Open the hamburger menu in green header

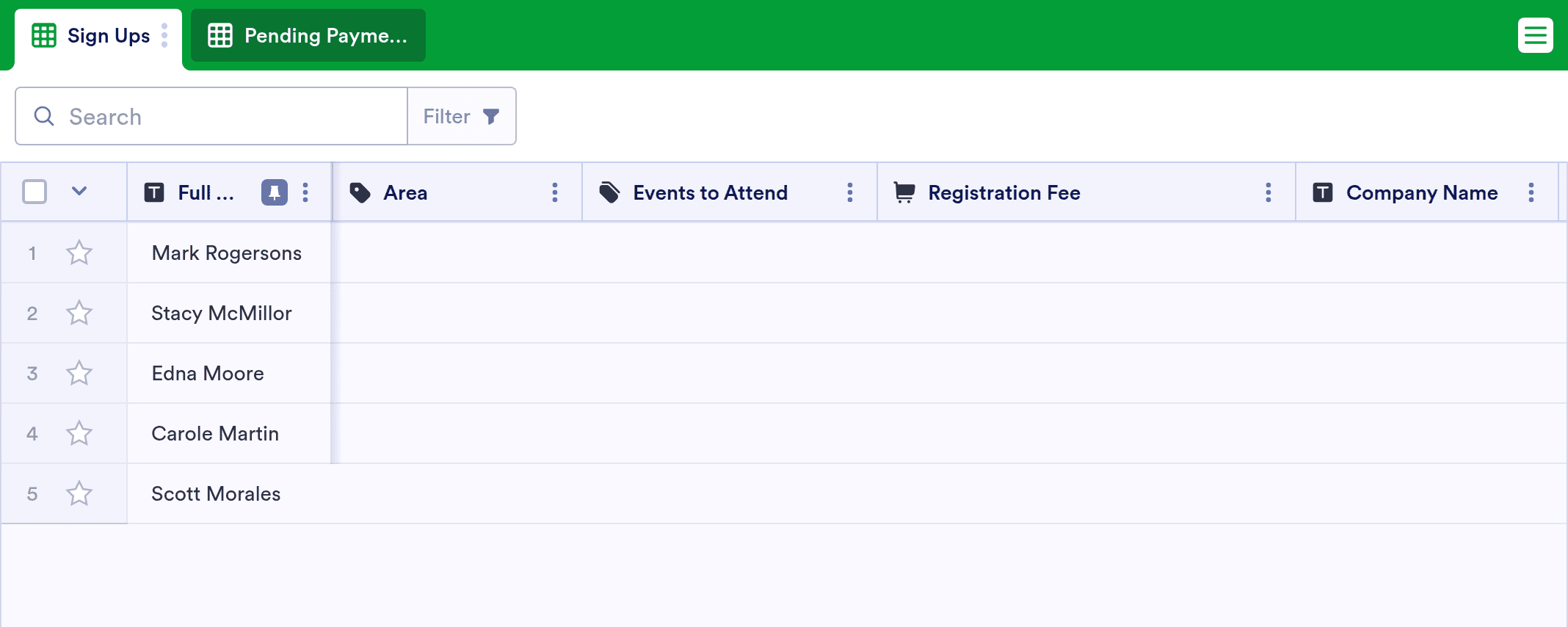pos(1535,35)
